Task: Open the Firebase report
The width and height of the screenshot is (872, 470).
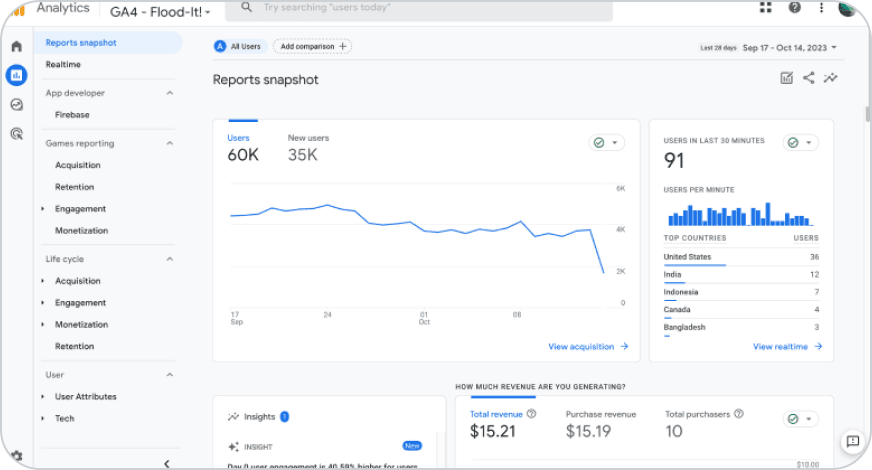Action: [72, 115]
